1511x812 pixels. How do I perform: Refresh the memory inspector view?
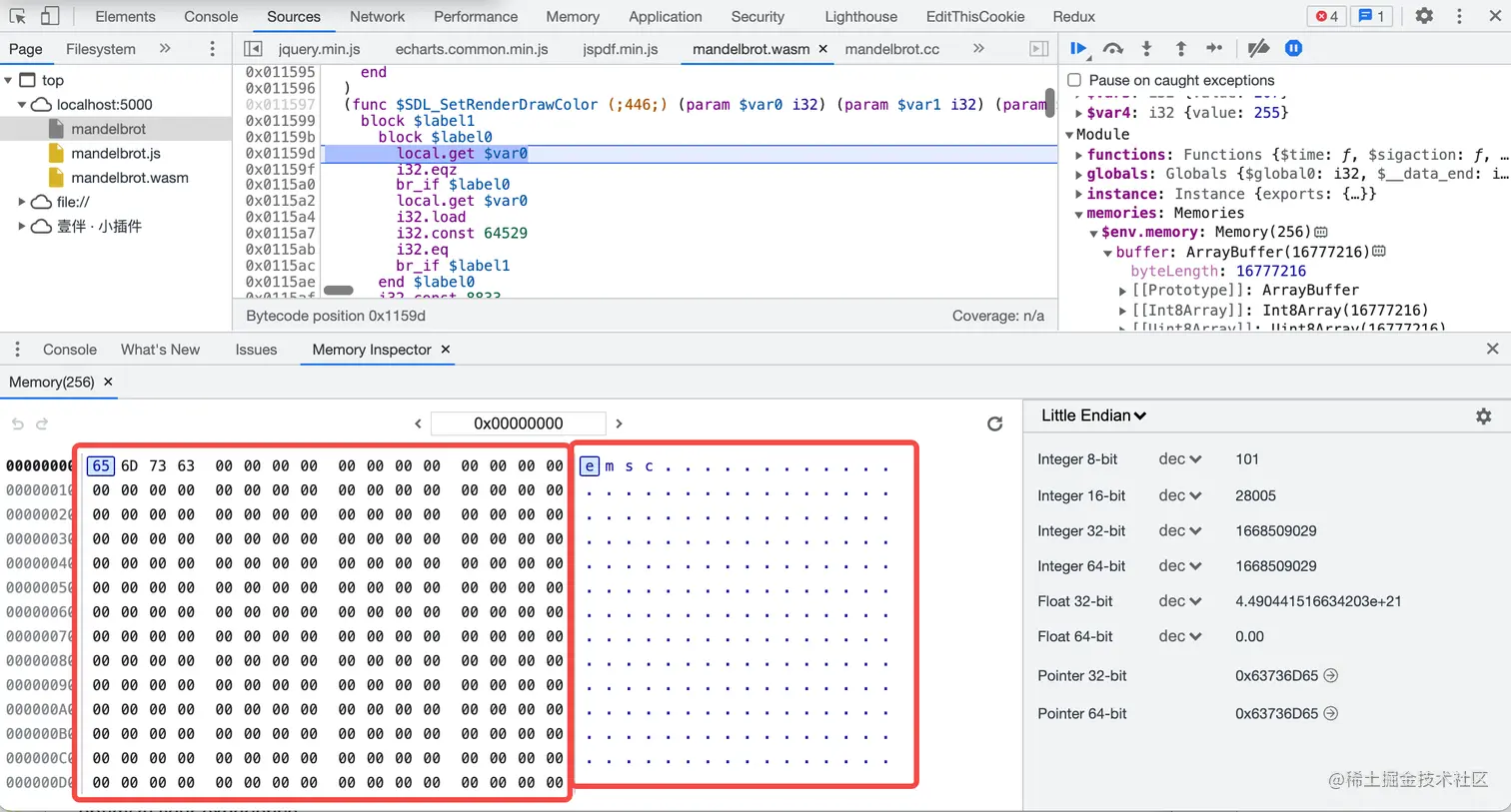click(x=994, y=423)
